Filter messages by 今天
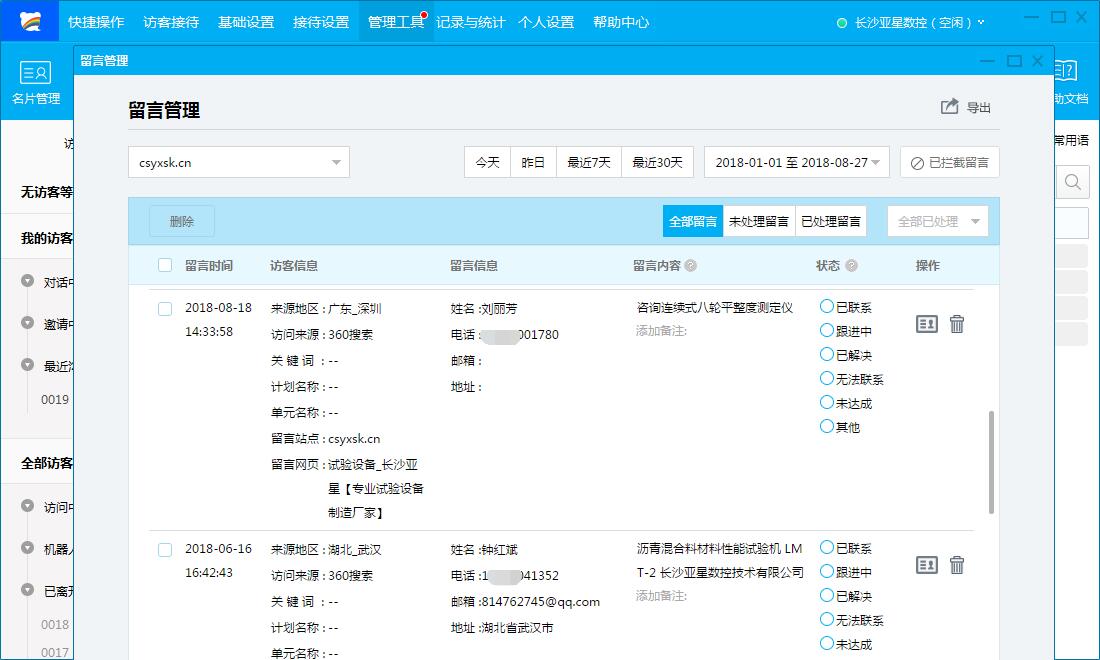 coord(488,162)
